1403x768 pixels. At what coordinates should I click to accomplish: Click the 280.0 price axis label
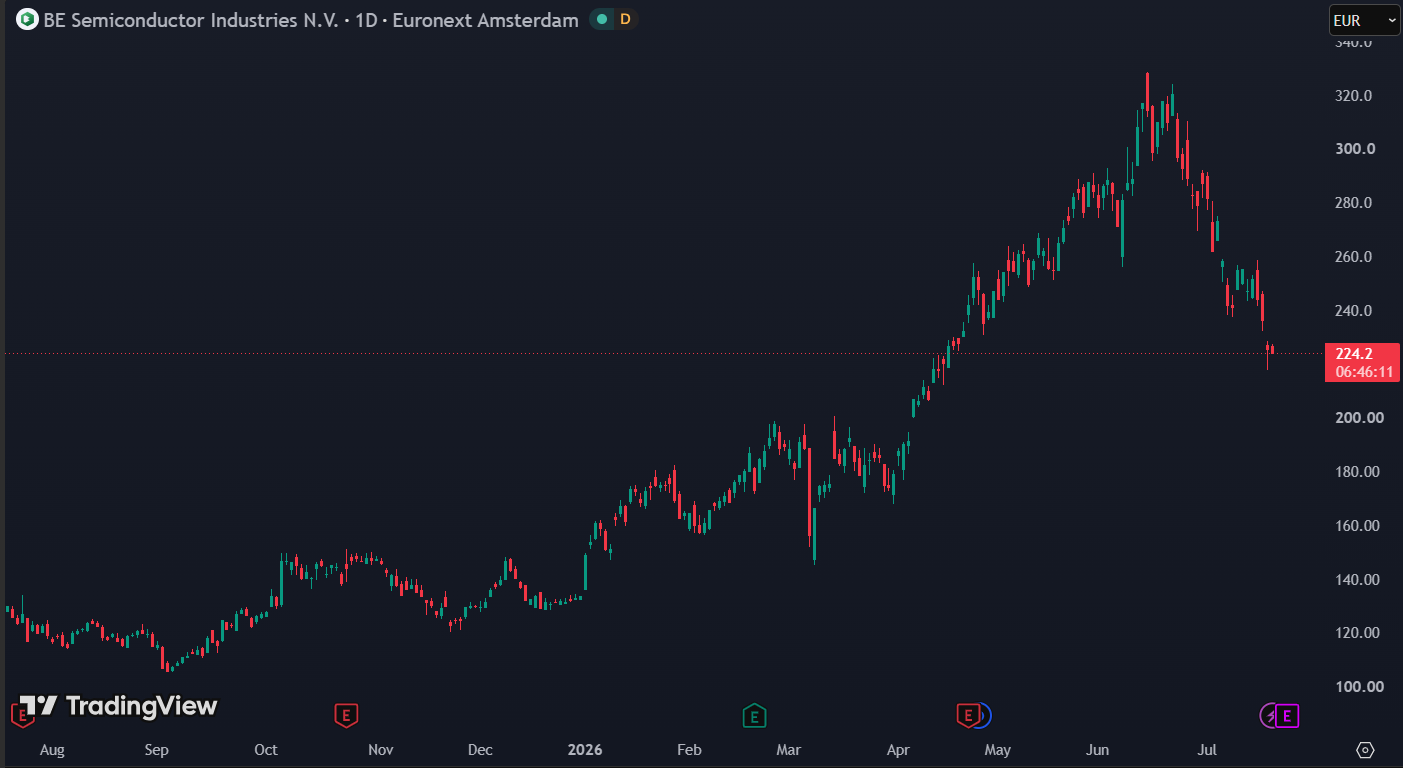pyautogui.click(x=1353, y=203)
